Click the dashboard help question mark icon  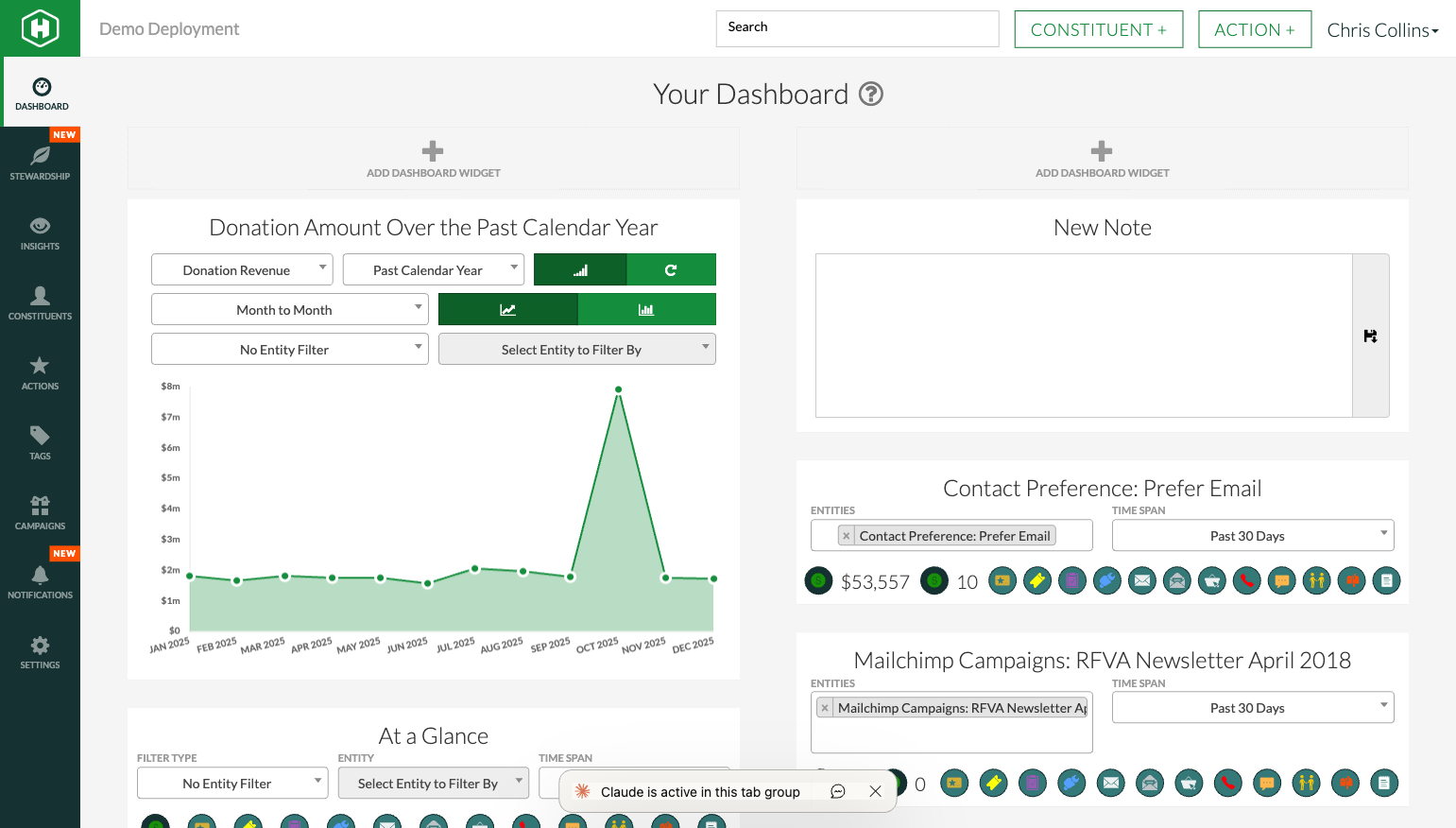point(870,95)
